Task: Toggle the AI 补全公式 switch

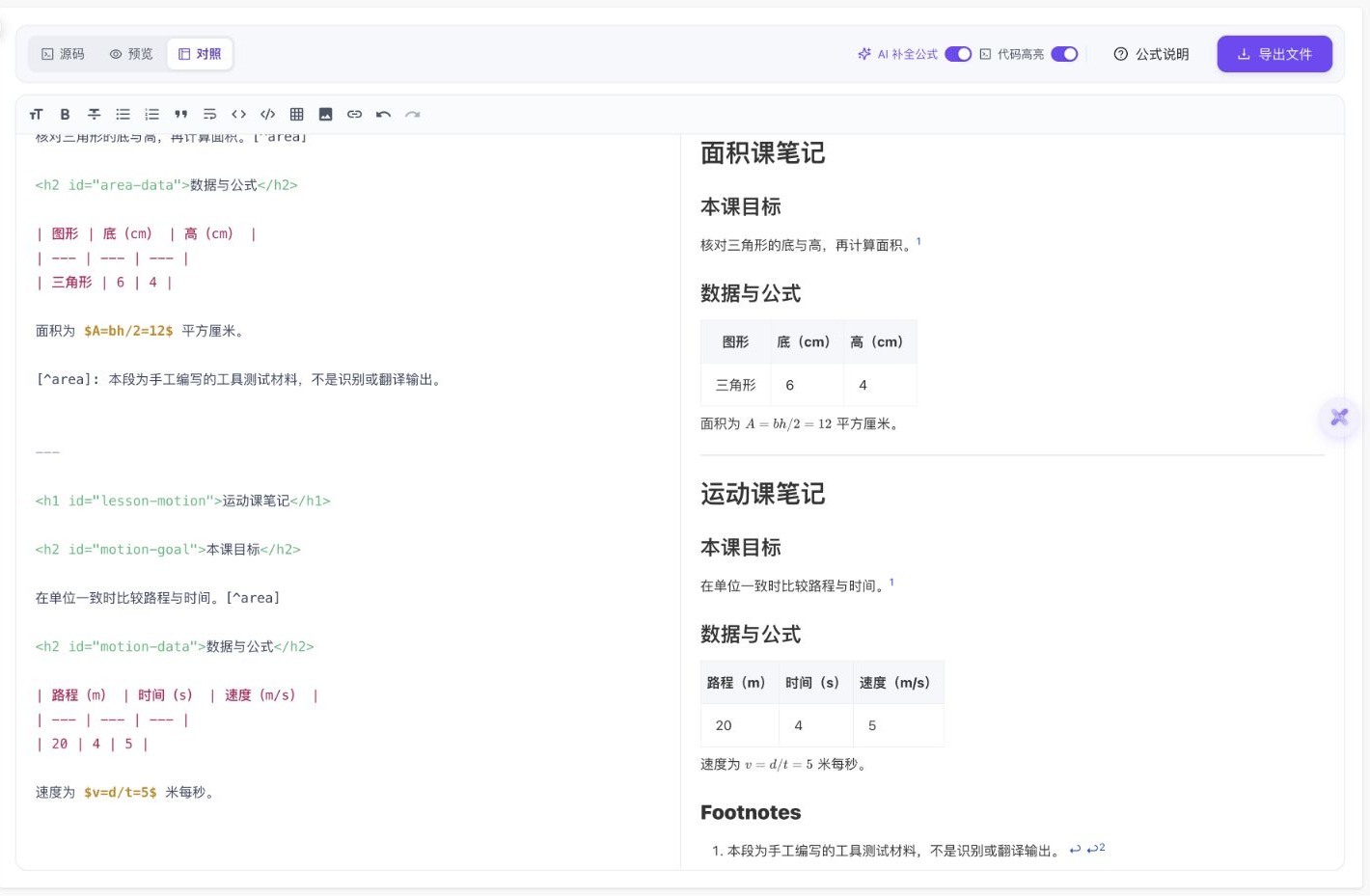Action: (958, 54)
